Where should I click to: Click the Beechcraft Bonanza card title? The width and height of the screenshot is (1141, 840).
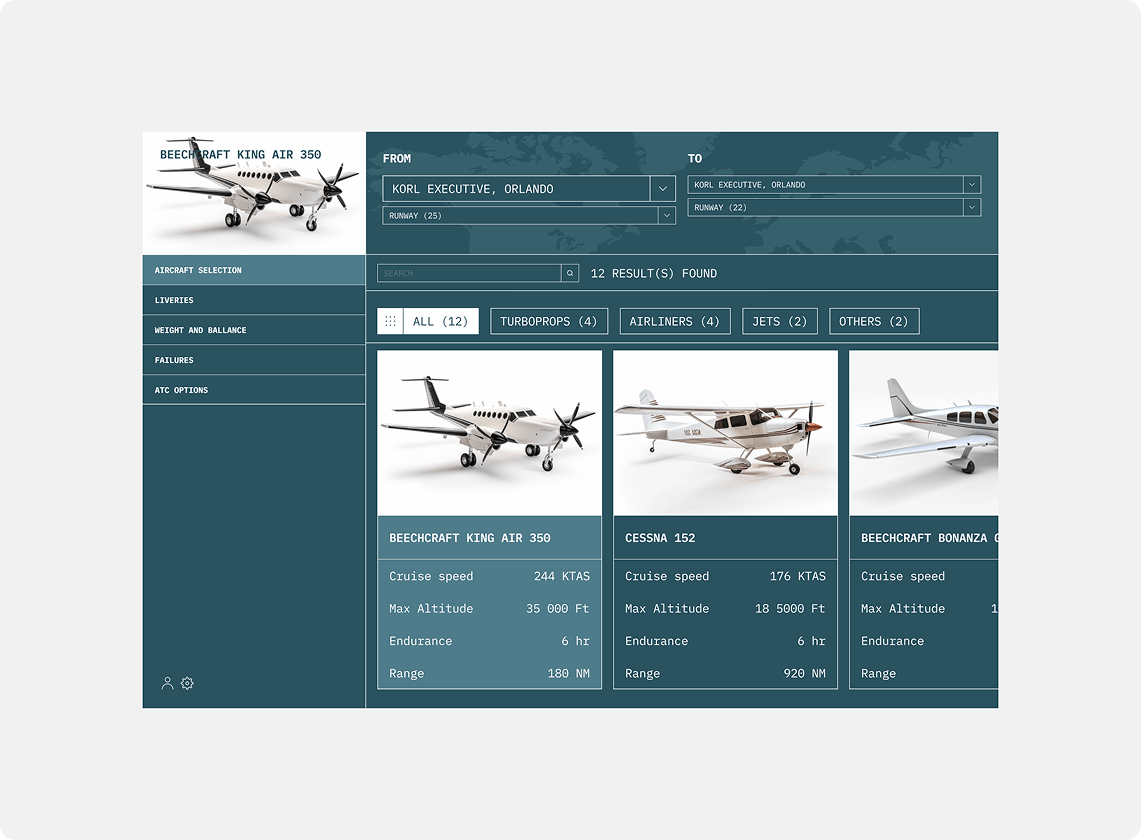[929, 538]
